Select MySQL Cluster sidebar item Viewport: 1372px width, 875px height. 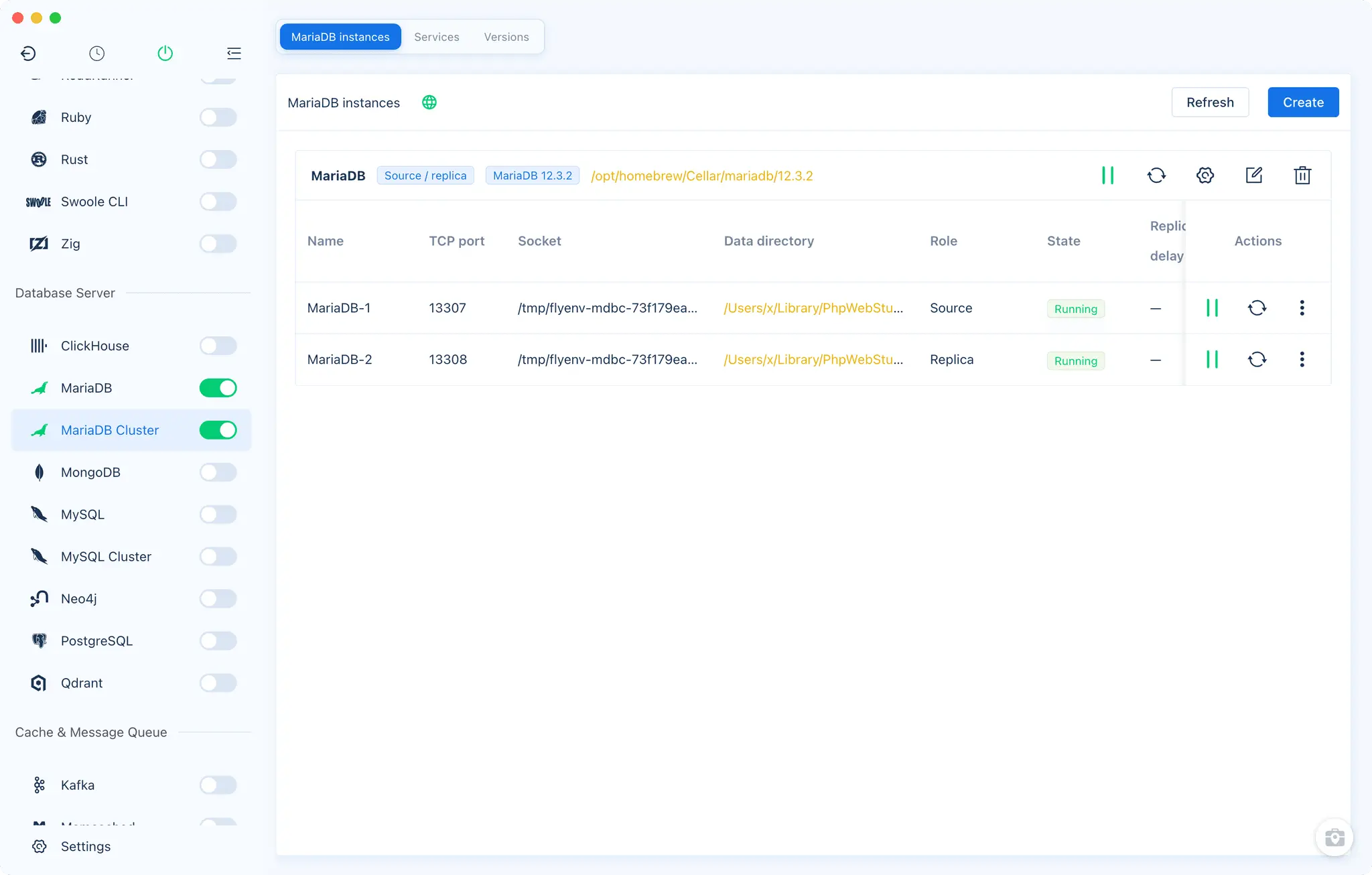point(131,557)
